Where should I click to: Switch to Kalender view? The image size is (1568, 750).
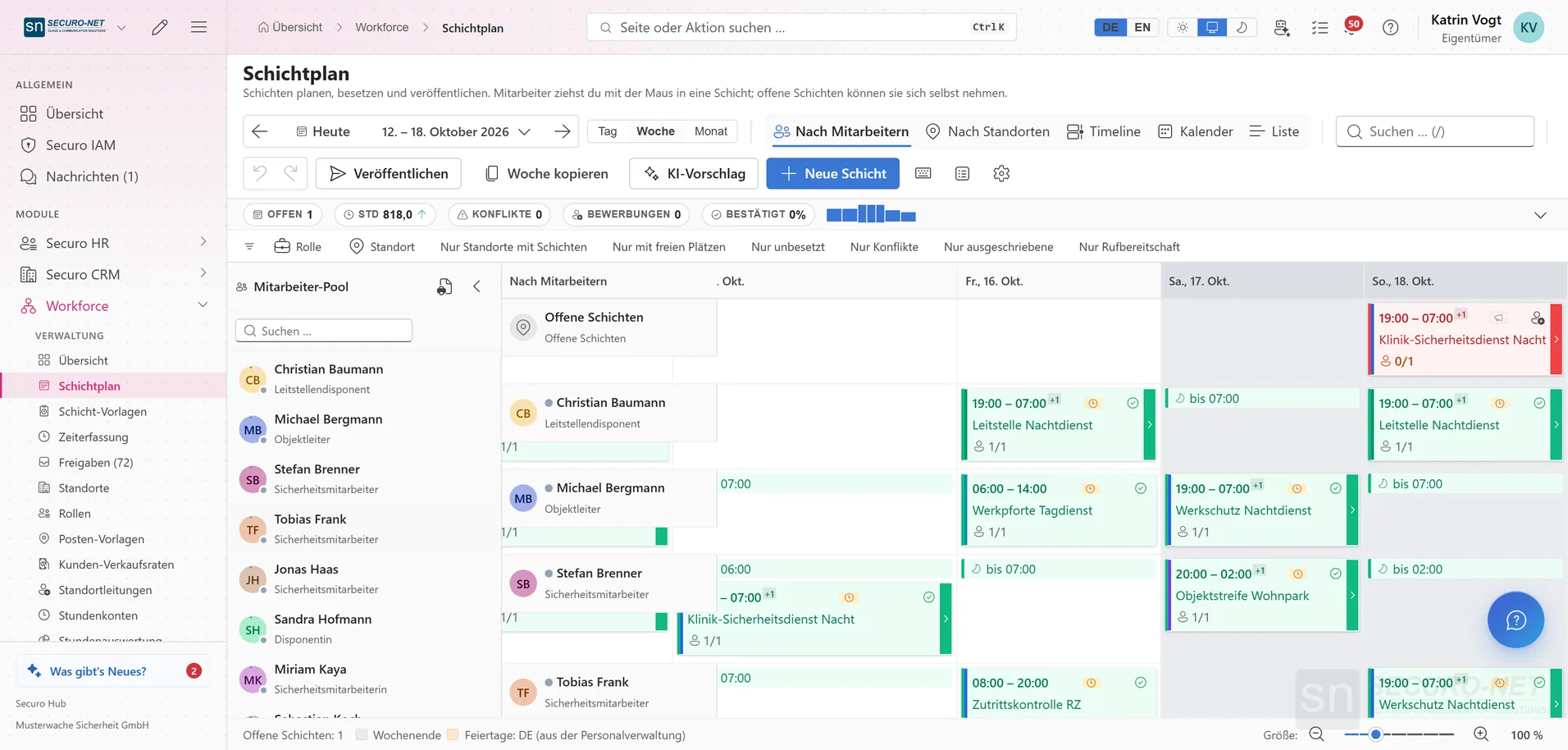[1195, 131]
